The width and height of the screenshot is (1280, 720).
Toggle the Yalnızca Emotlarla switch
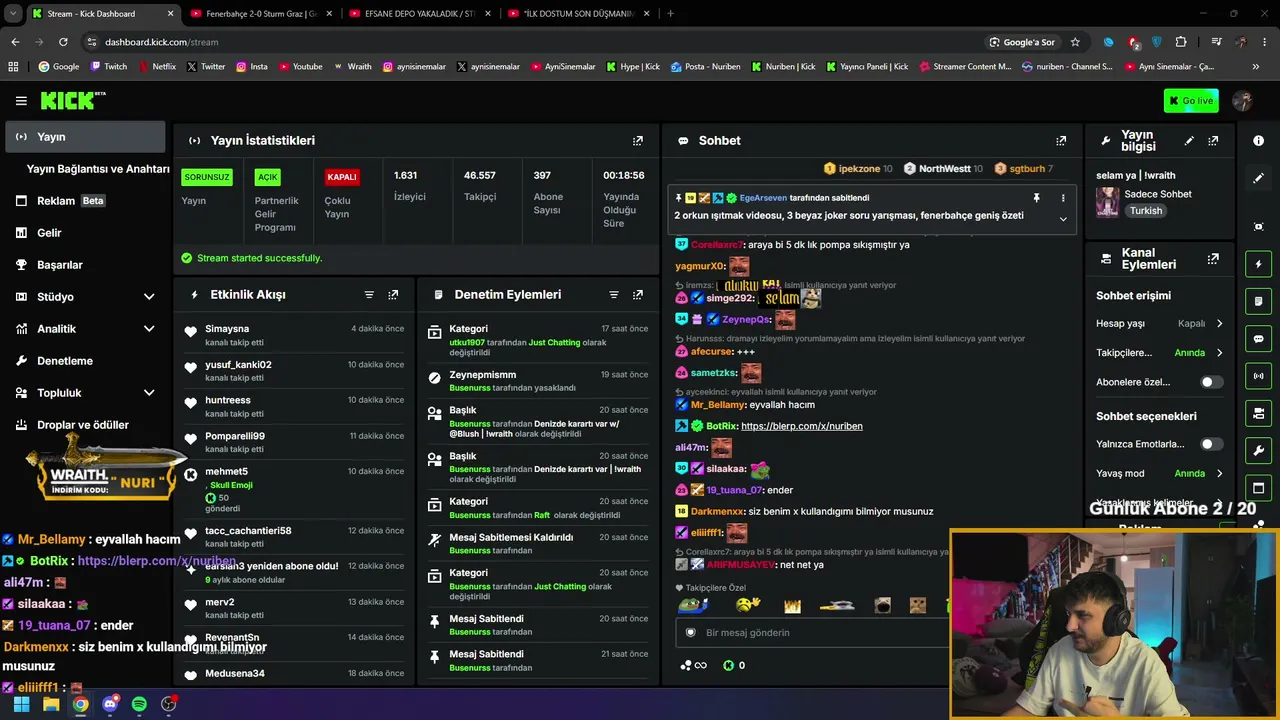tap(1211, 444)
